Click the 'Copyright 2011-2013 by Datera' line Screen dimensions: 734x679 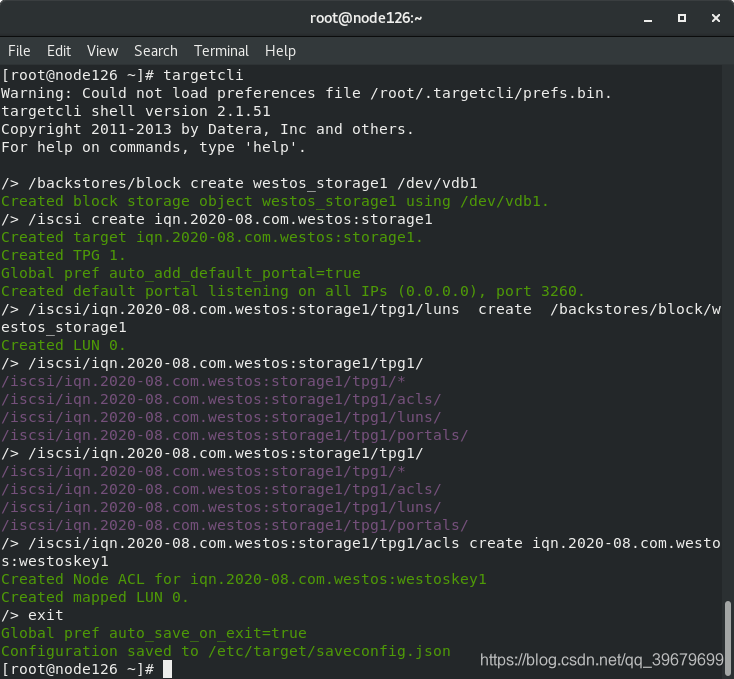tap(207, 129)
